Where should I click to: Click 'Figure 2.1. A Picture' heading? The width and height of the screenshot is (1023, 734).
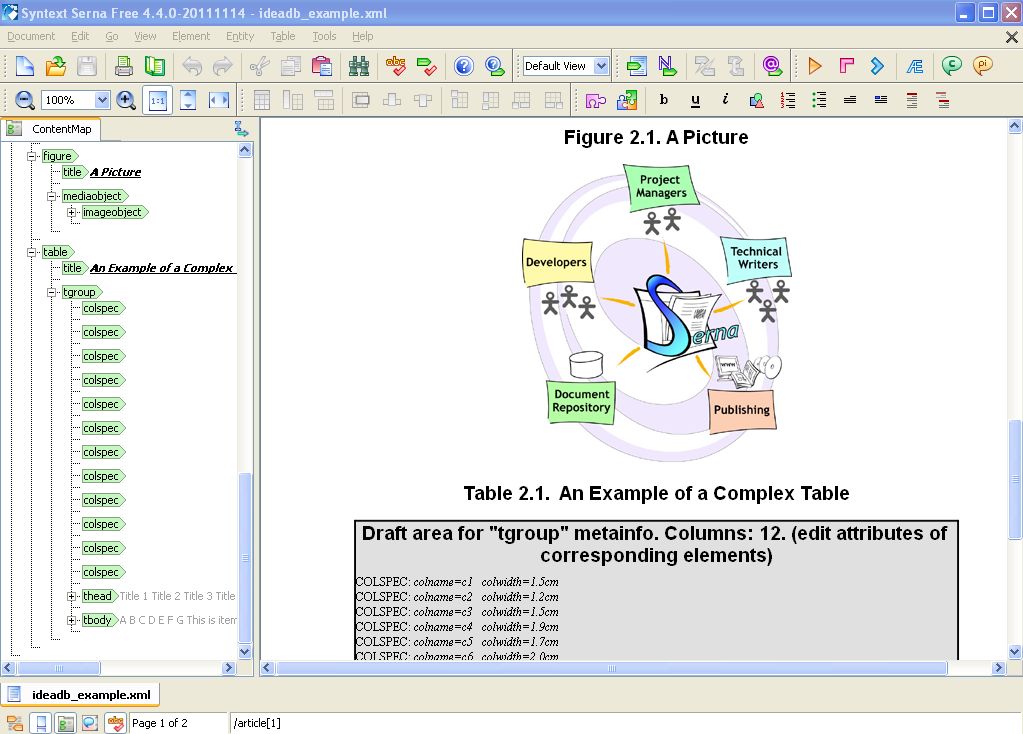click(656, 137)
